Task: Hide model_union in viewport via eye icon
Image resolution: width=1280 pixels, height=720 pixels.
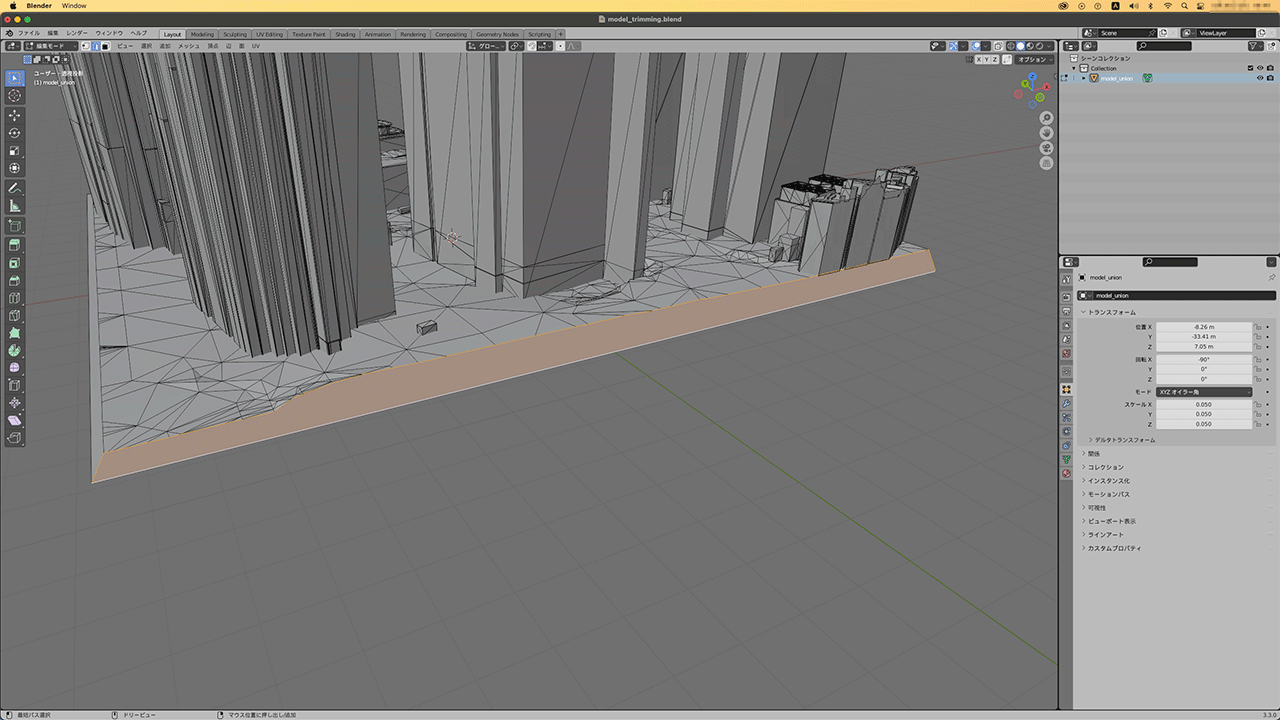Action: [1260, 78]
